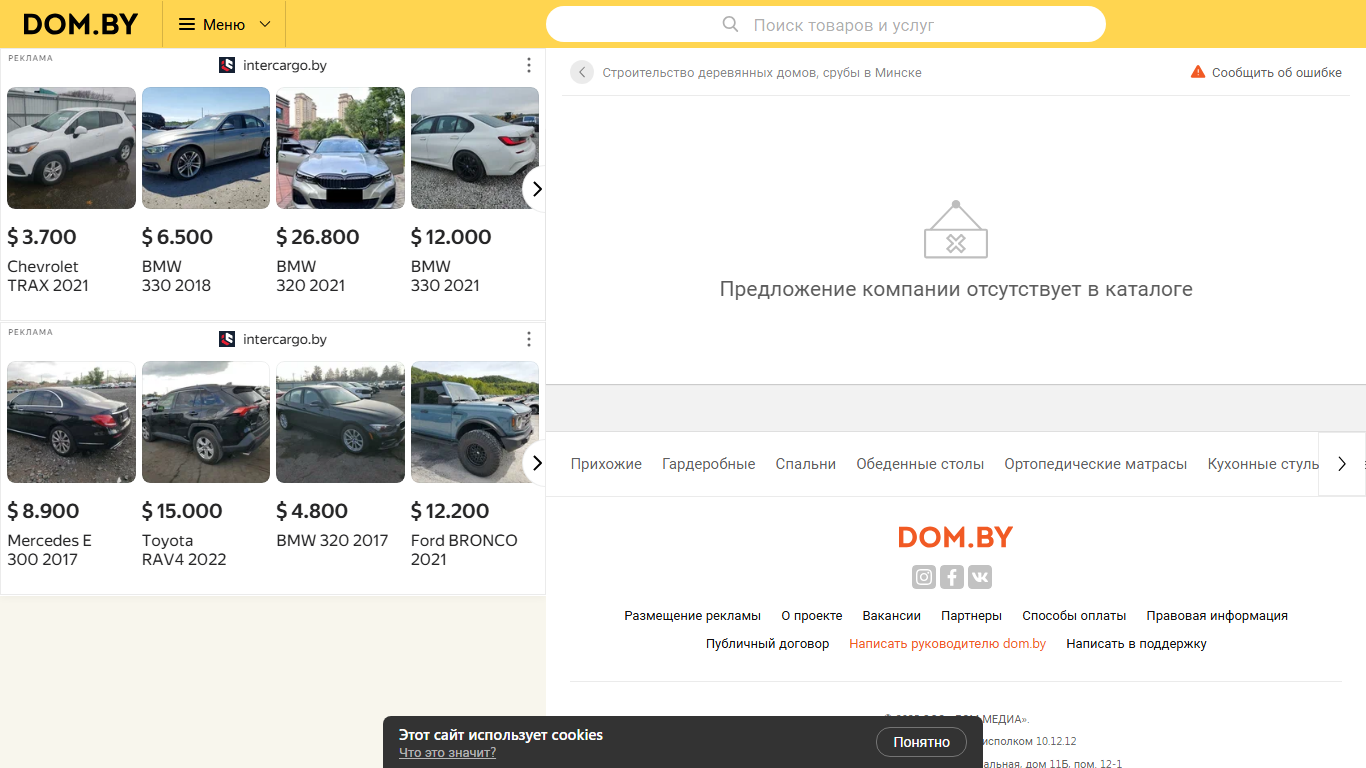
Task: Open the Chevrolet TRAX 2021 car photo
Action: pyautogui.click(x=71, y=148)
